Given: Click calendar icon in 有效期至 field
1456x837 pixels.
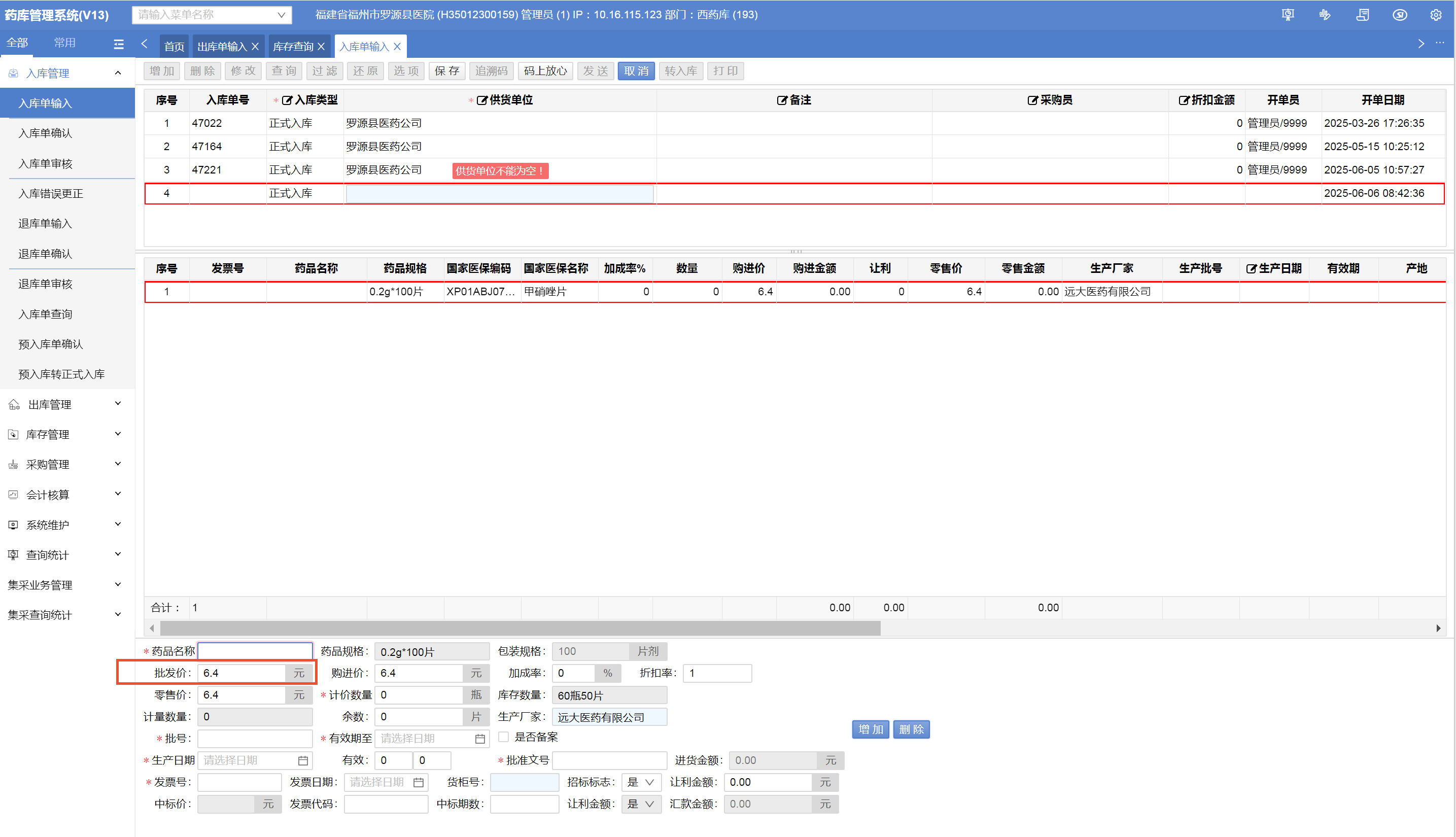Looking at the screenshot, I should 480,739.
